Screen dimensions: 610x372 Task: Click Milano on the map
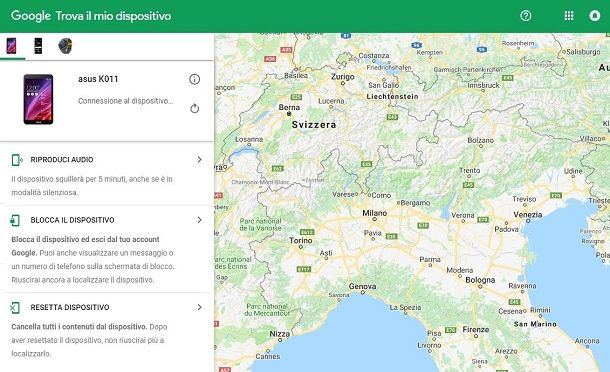tap(374, 213)
